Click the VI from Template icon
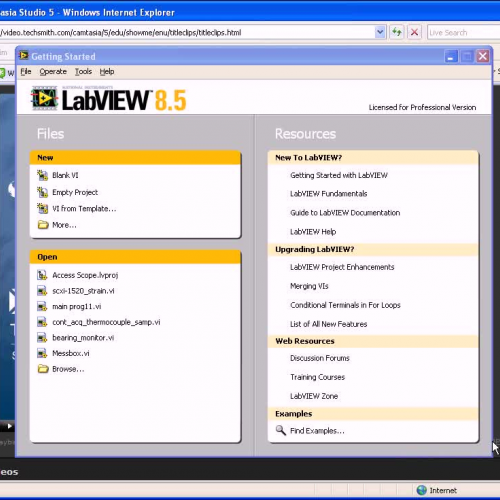The image size is (500, 500). coord(42,209)
